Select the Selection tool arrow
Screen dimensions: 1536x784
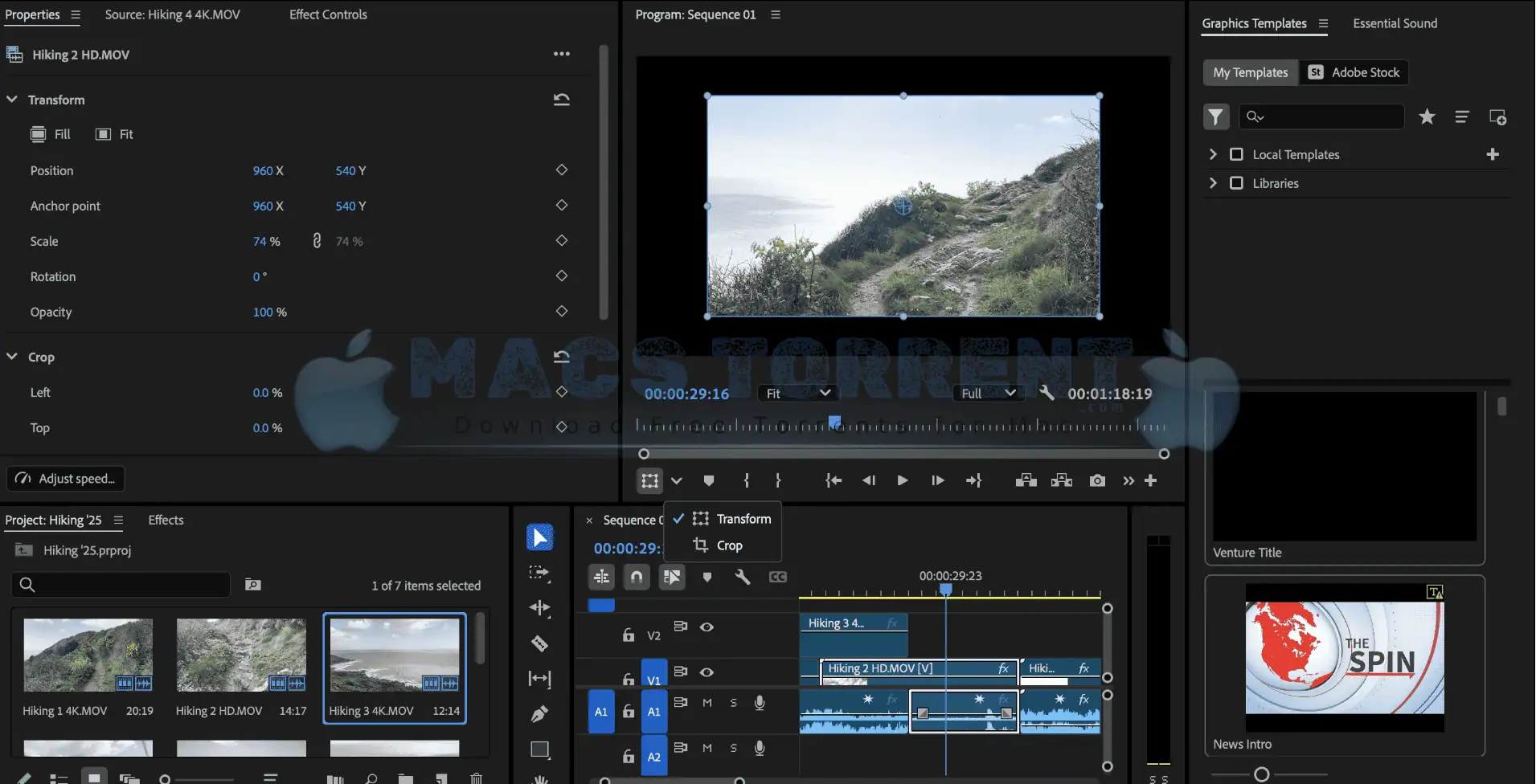click(539, 537)
